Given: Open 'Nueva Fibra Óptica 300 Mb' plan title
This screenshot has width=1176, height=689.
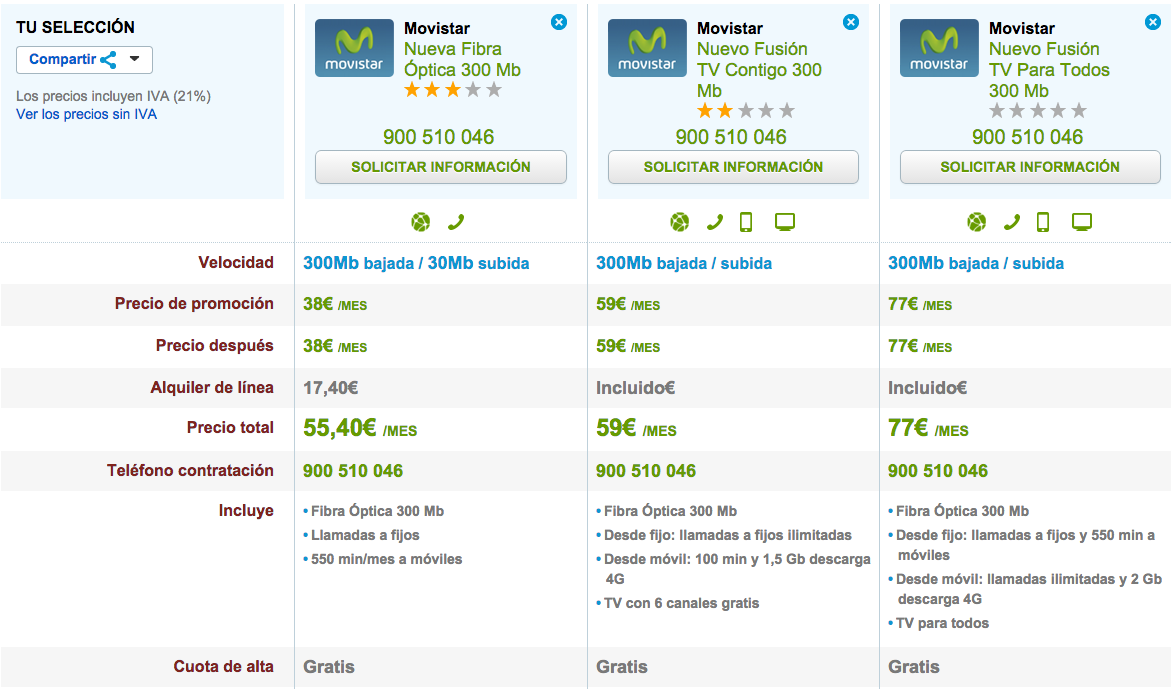Looking at the screenshot, I should pyautogui.click(x=462, y=59).
